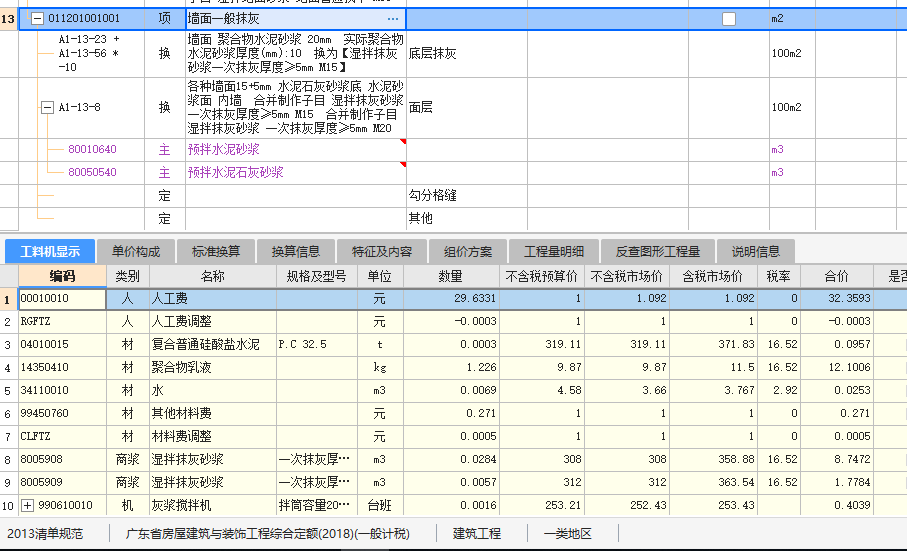Click the 税率 column header
907x551 pixels.
[779, 276]
